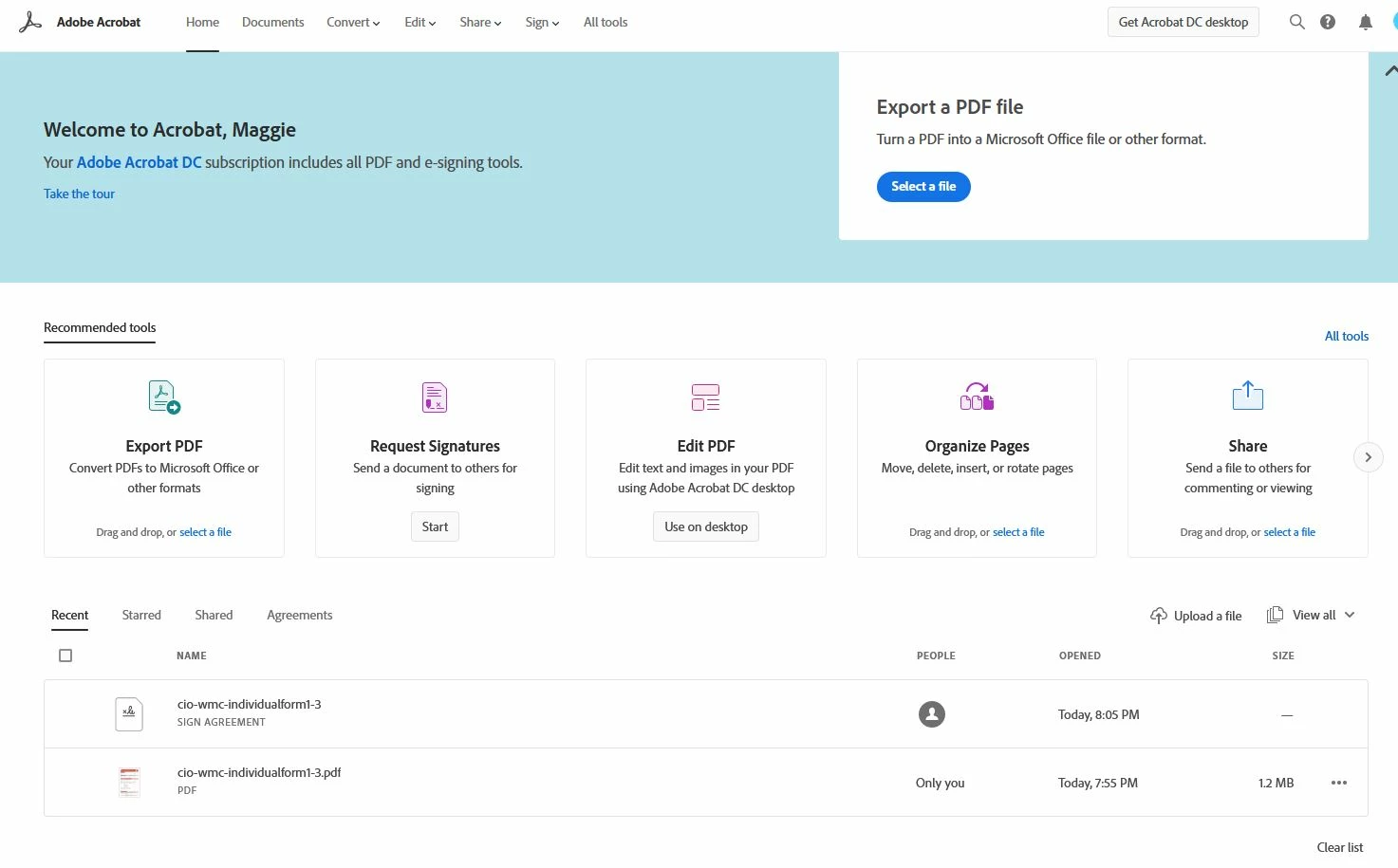1398x868 pixels.
Task: Expand the View all dropdown chevron
Action: 1350,615
